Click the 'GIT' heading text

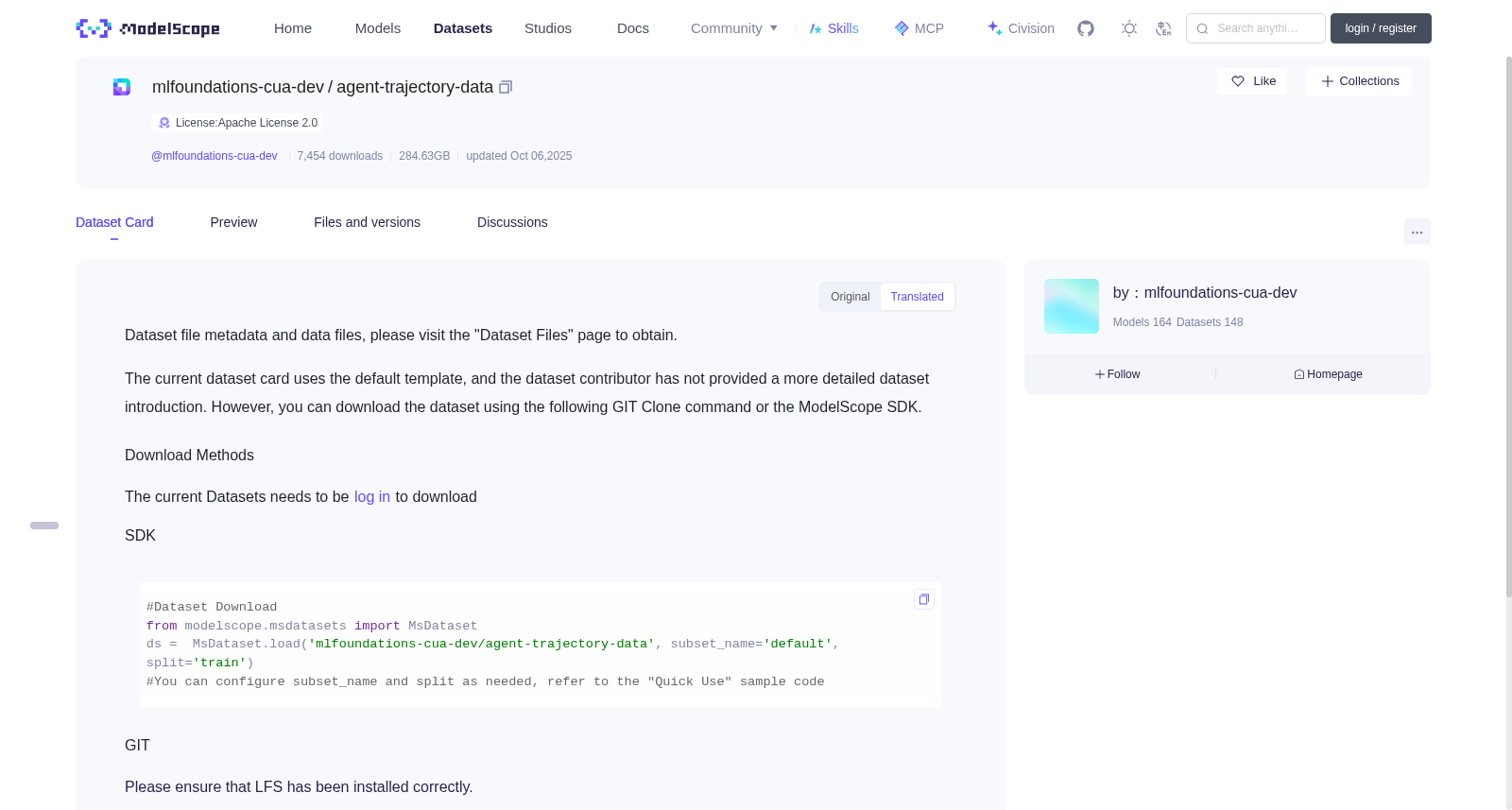pos(137,746)
